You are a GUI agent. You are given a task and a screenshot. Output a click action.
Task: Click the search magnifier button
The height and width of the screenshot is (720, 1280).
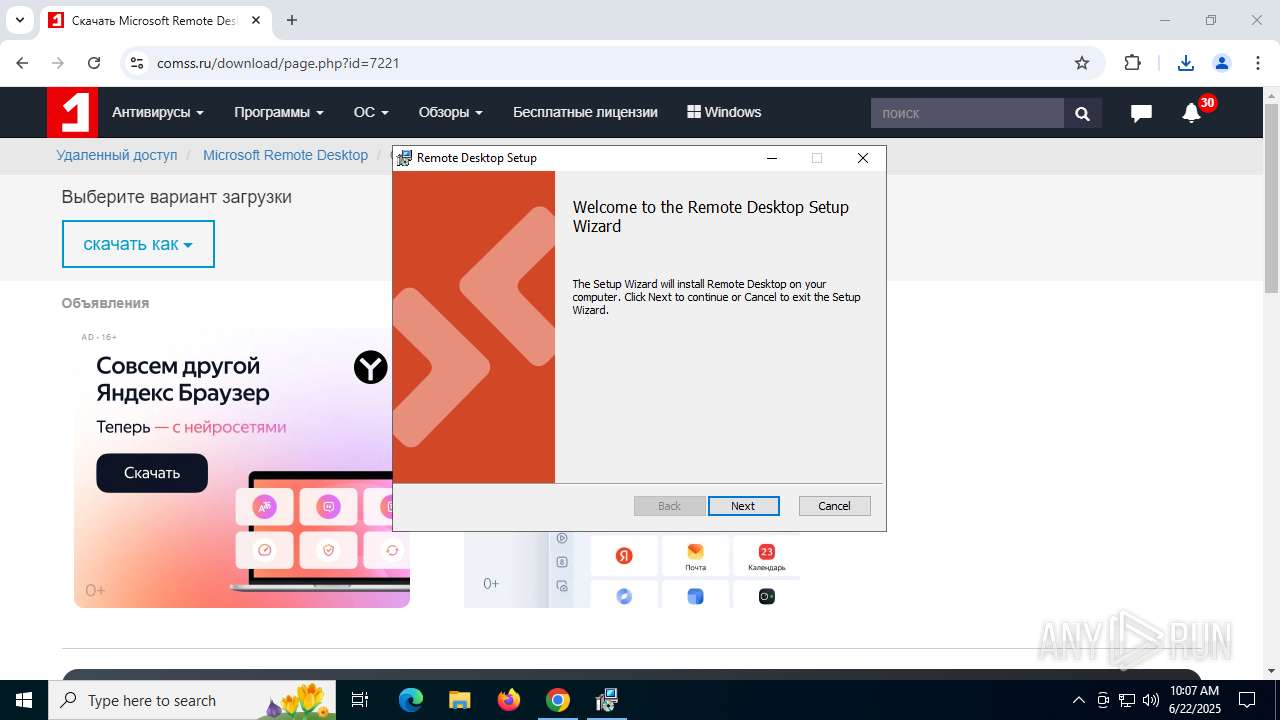click(x=1082, y=113)
